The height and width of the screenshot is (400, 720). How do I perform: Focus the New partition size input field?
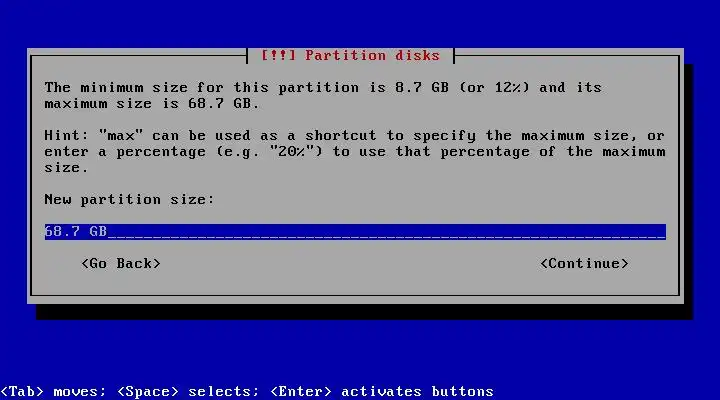[x=355, y=231]
